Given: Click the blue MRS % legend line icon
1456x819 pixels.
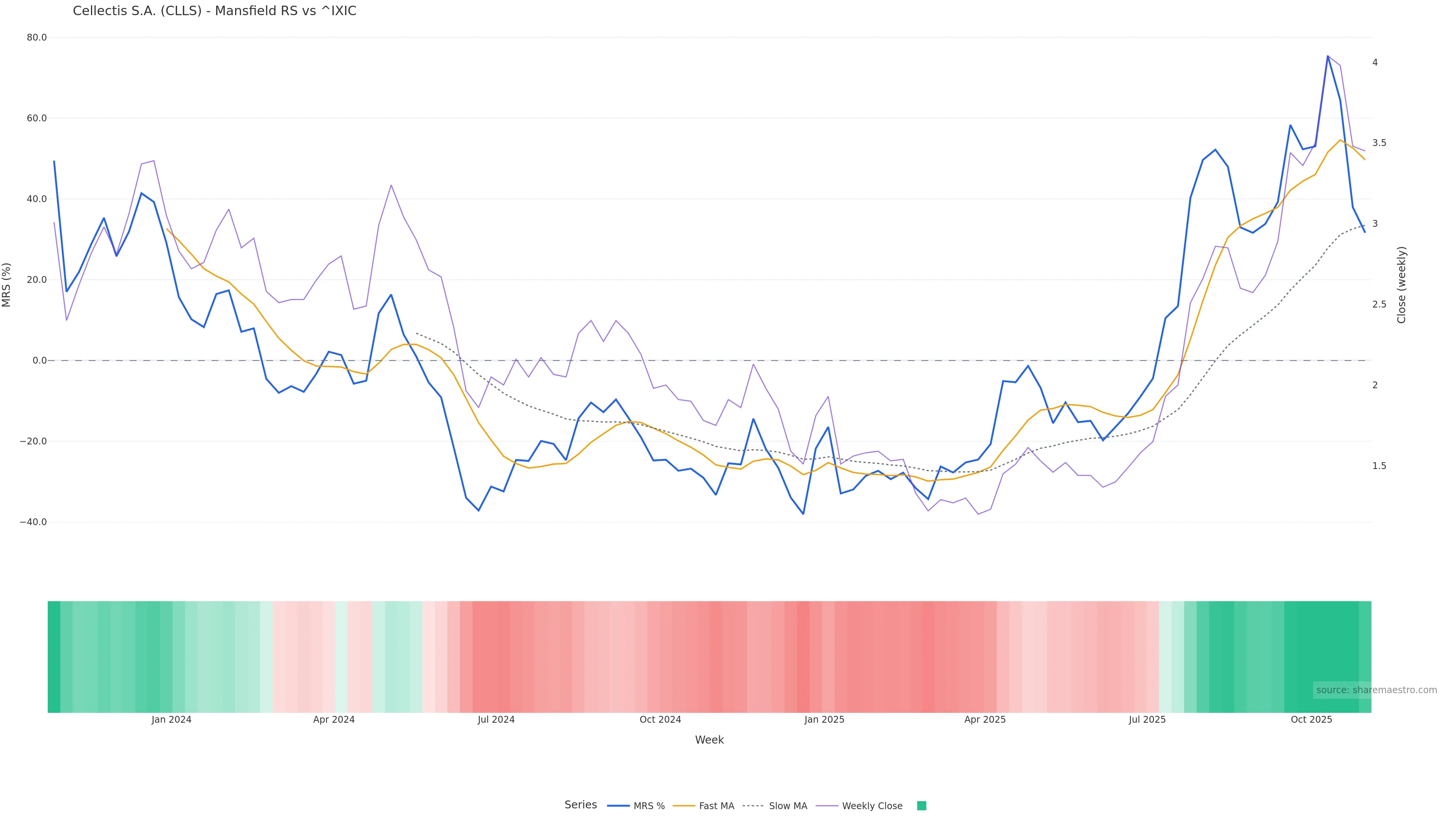Looking at the screenshot, I should [x=618, y=806].
